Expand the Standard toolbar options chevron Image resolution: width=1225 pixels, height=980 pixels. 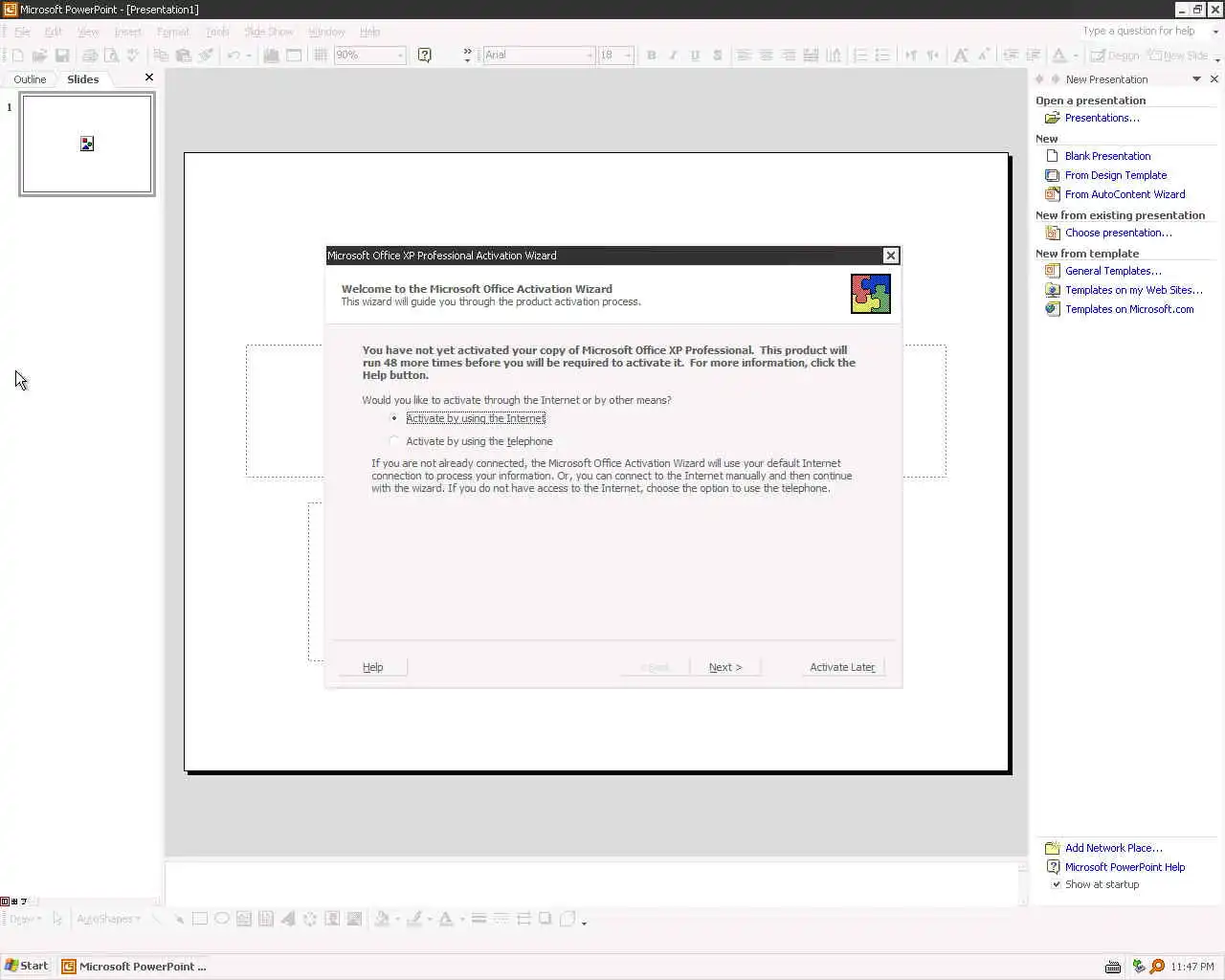point(467,56)
